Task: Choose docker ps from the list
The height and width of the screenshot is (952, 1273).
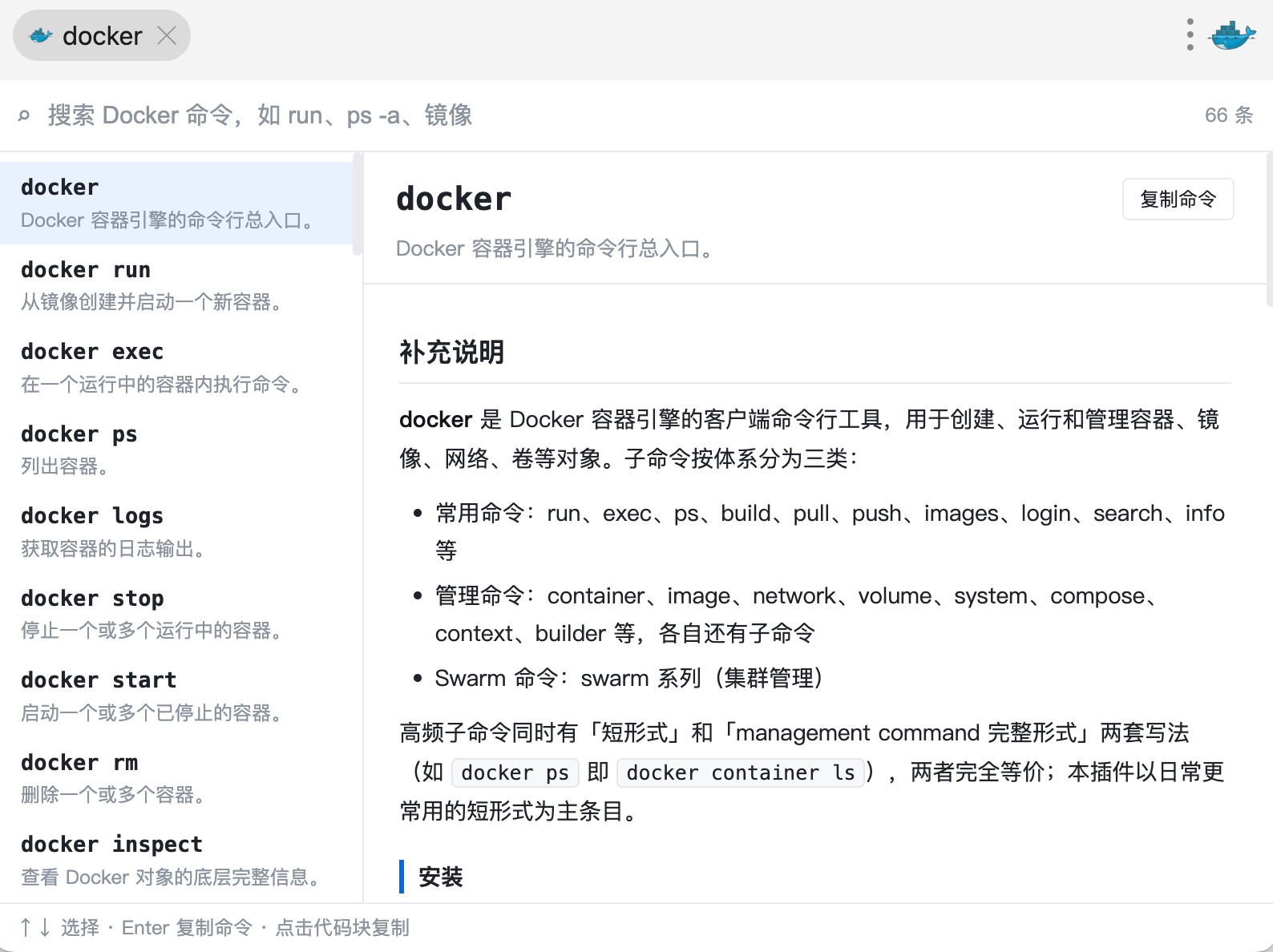Action: pyautogui.click(x=176, y=450)
